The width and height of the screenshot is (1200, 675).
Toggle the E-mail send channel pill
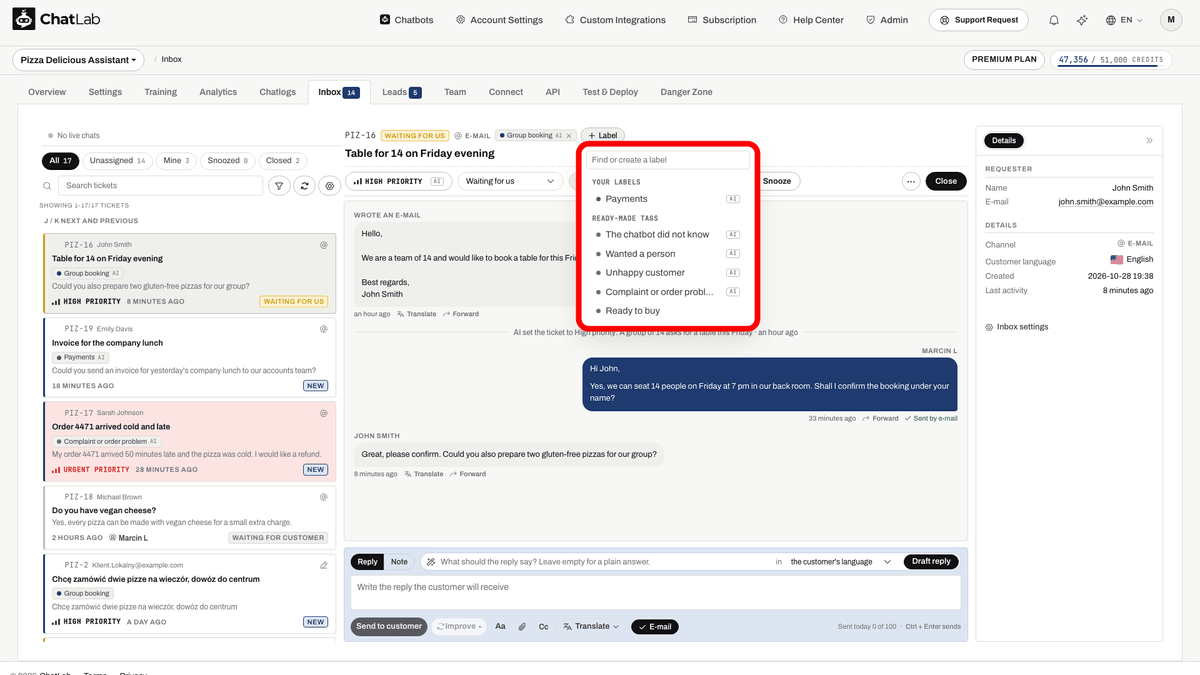pos(654,627)
